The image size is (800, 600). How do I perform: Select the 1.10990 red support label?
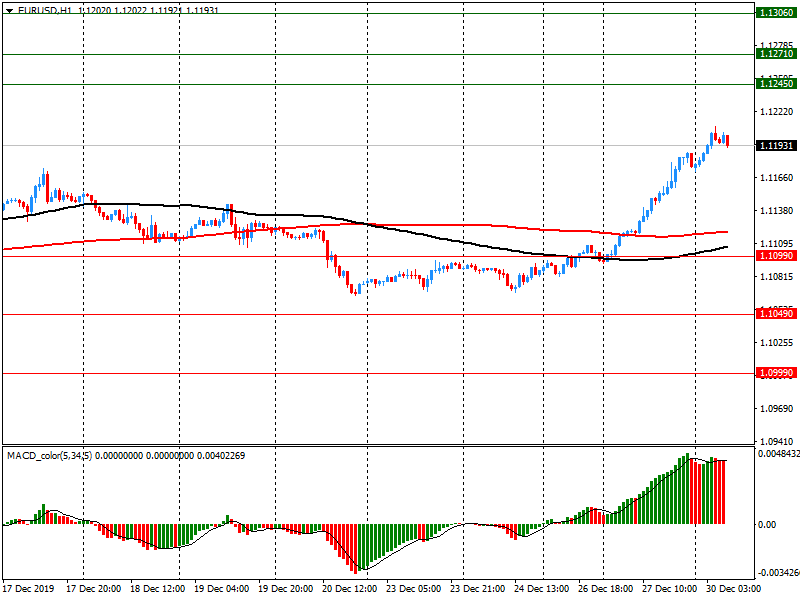(x=777, y=256)
